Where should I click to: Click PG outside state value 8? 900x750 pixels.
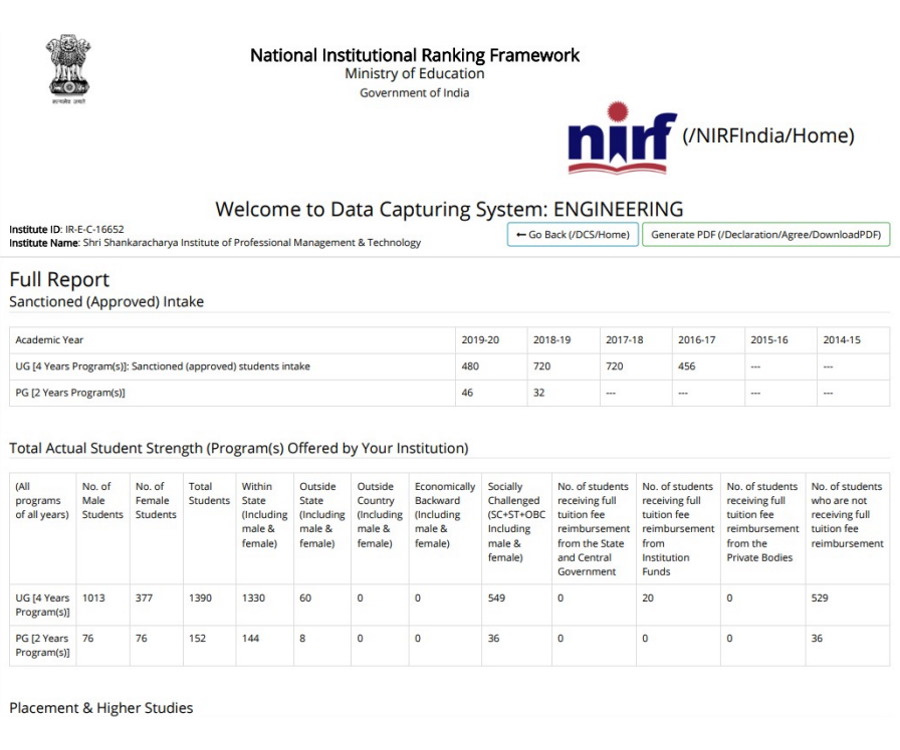(302, 638)
